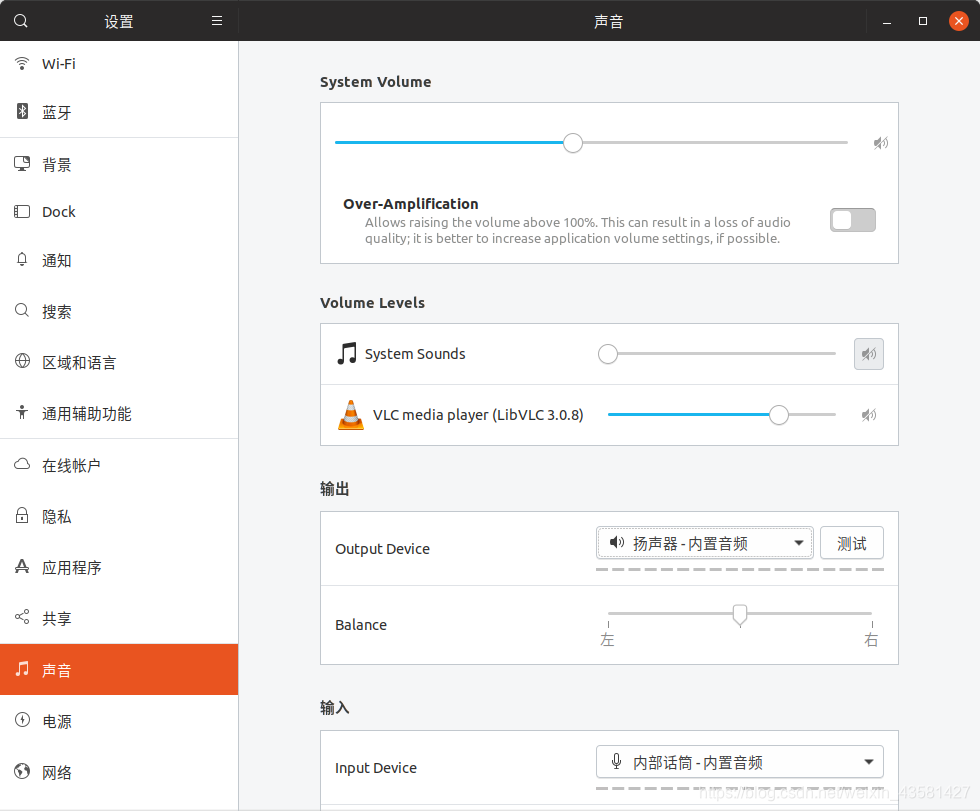The image size is (980, 811).
Task: Select the 网络 network entry
Action: tap(119, 772)
